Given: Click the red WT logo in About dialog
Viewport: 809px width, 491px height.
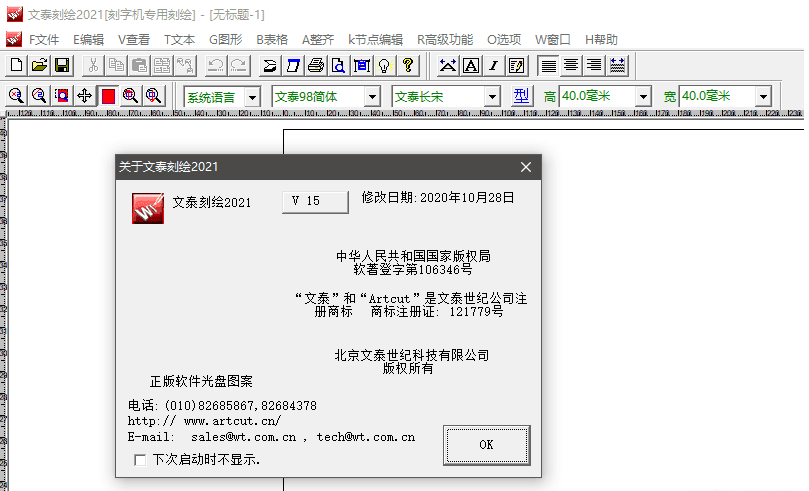Looking at the screenshot, I should tap(148, 208).
